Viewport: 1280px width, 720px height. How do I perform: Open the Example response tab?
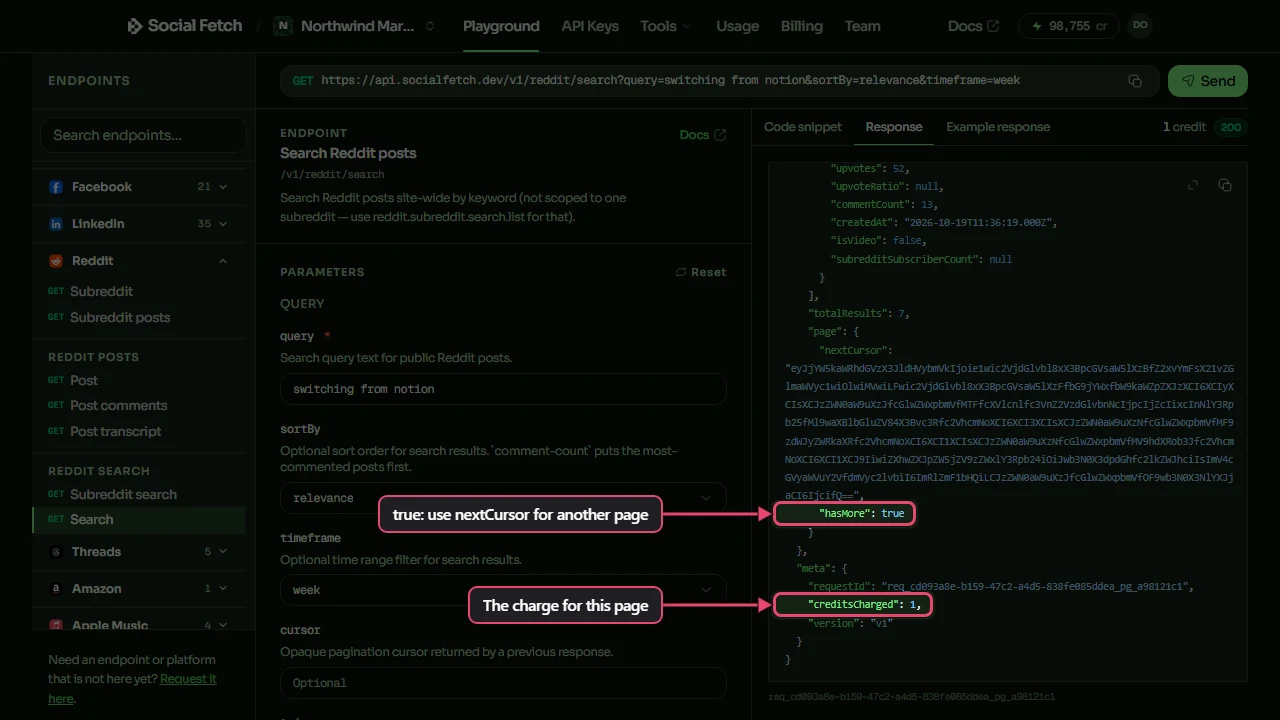point(998,127)
